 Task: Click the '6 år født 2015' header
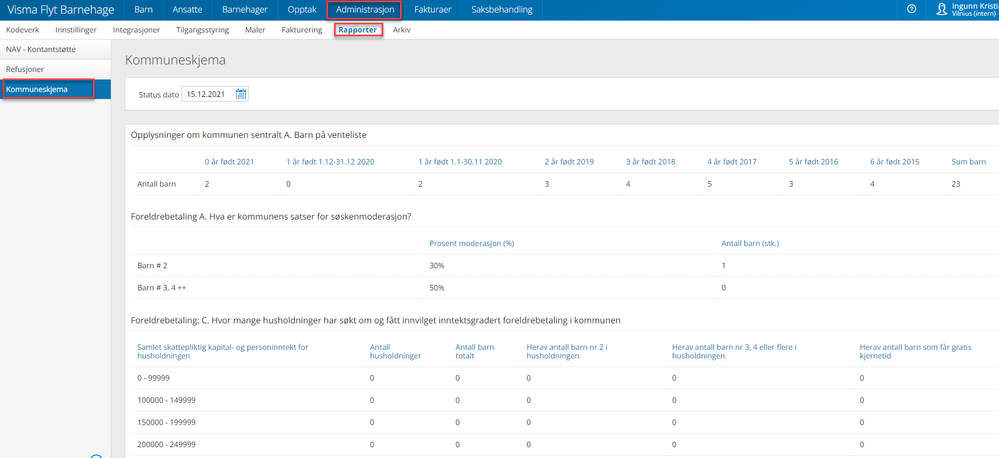tap(895, 162)
